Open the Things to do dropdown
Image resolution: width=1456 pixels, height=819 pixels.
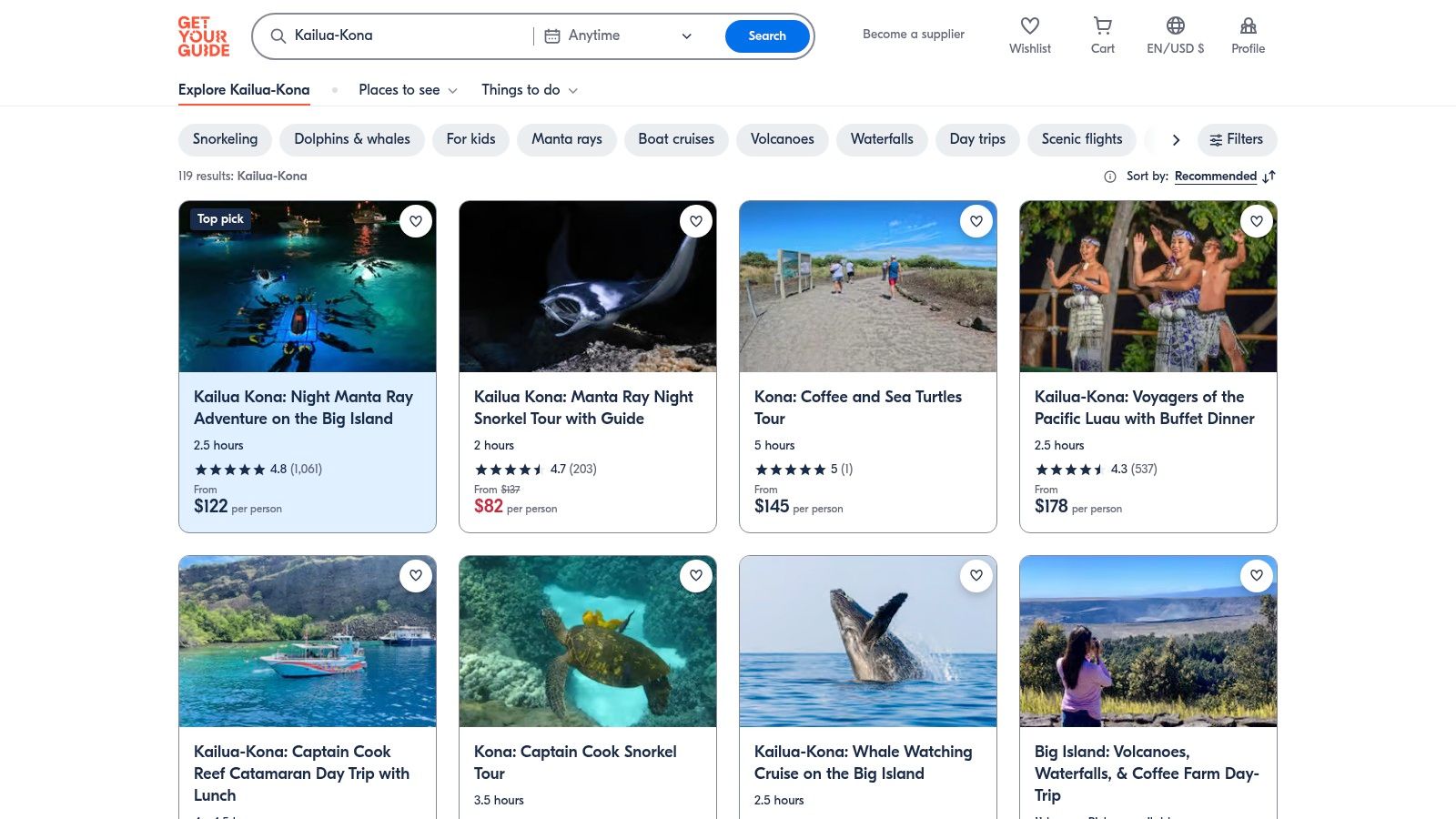tap(529, 90)
